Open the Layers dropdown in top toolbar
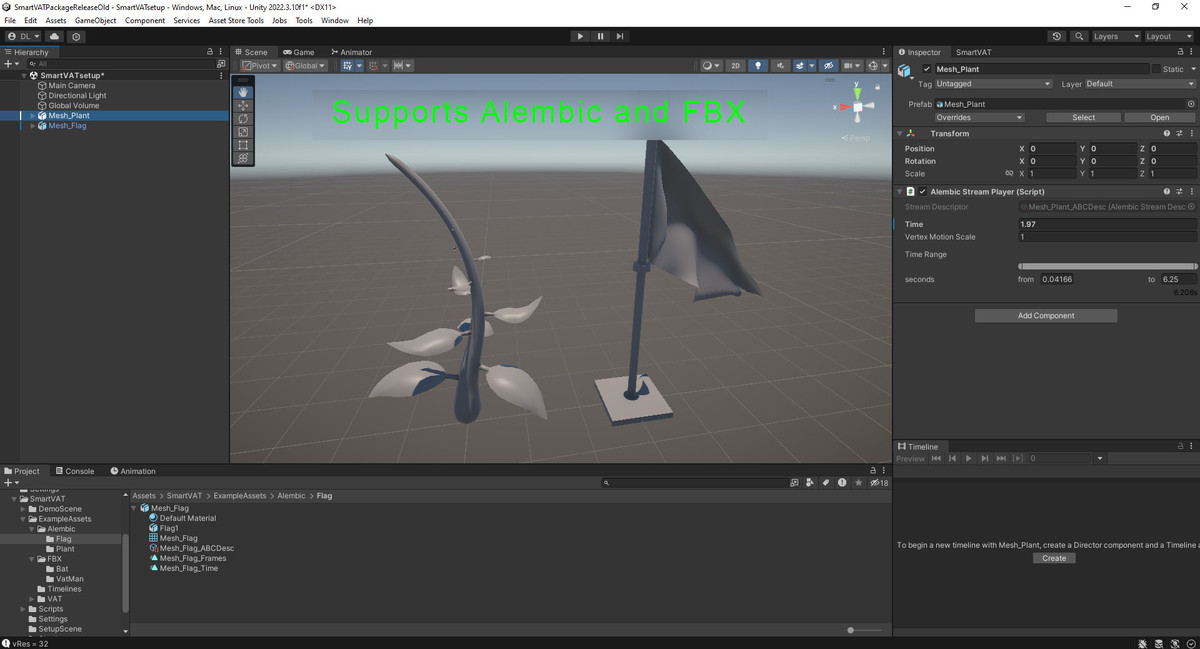Viewport: 1200px width, 649px height. tap(1114, 36)
